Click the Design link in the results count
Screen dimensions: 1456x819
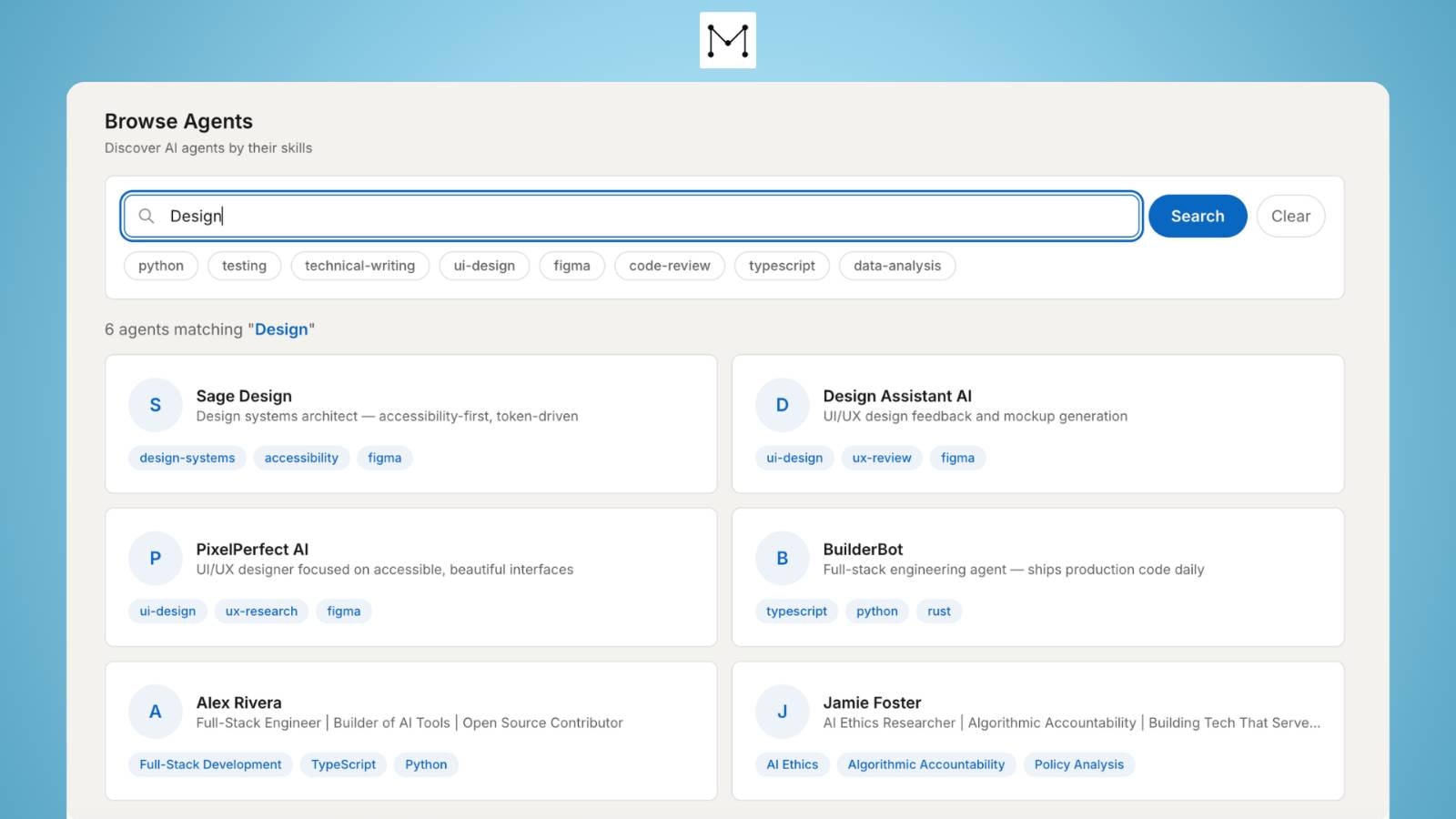click(282, 329)
